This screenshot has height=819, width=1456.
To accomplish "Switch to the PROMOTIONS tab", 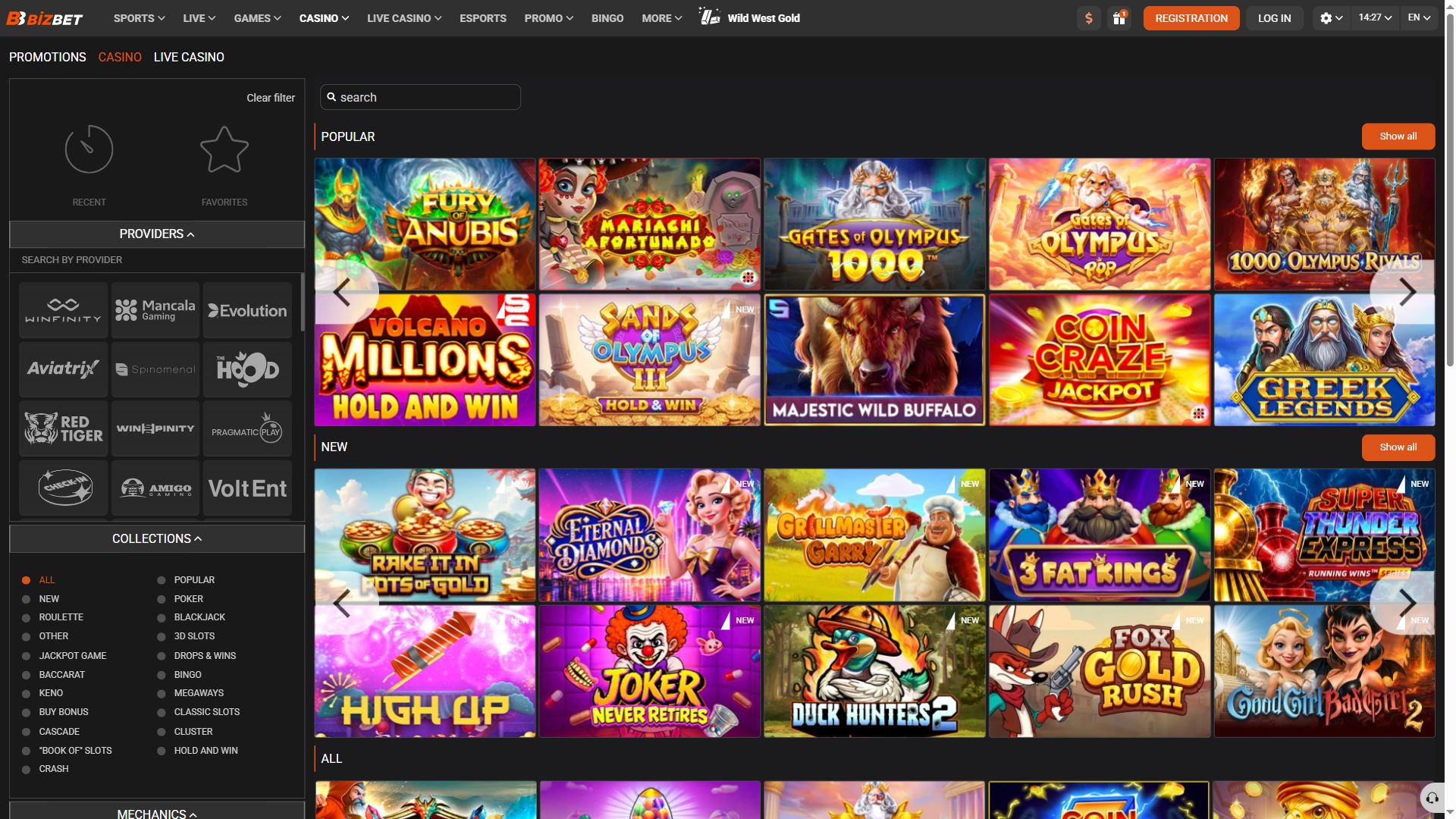I will coord(48,58).
